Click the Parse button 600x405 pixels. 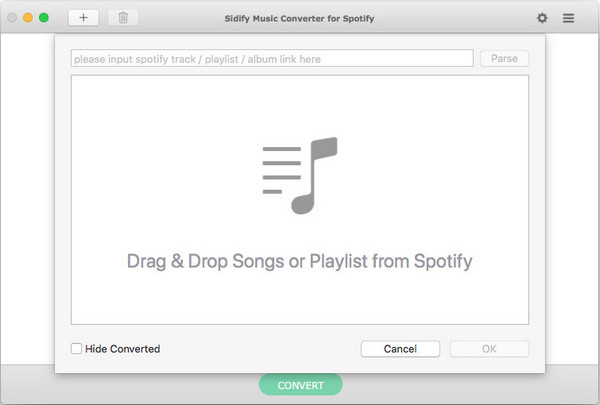(504, 59)
